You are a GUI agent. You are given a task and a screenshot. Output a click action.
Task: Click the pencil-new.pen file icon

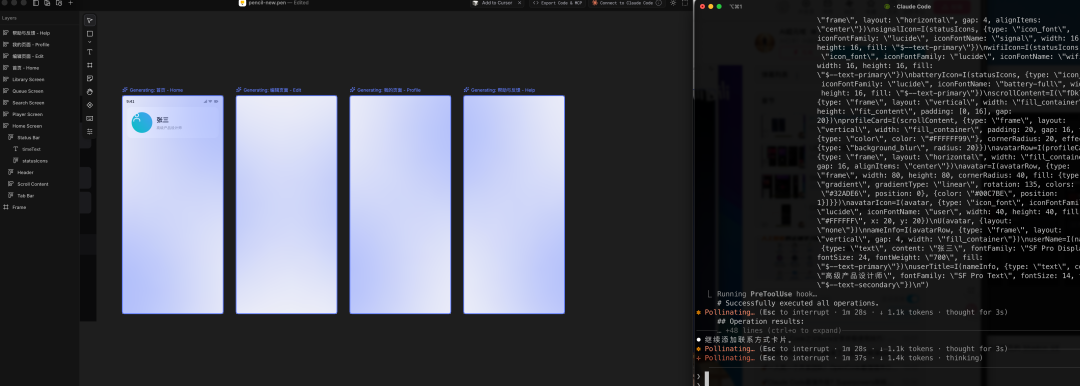242,3
